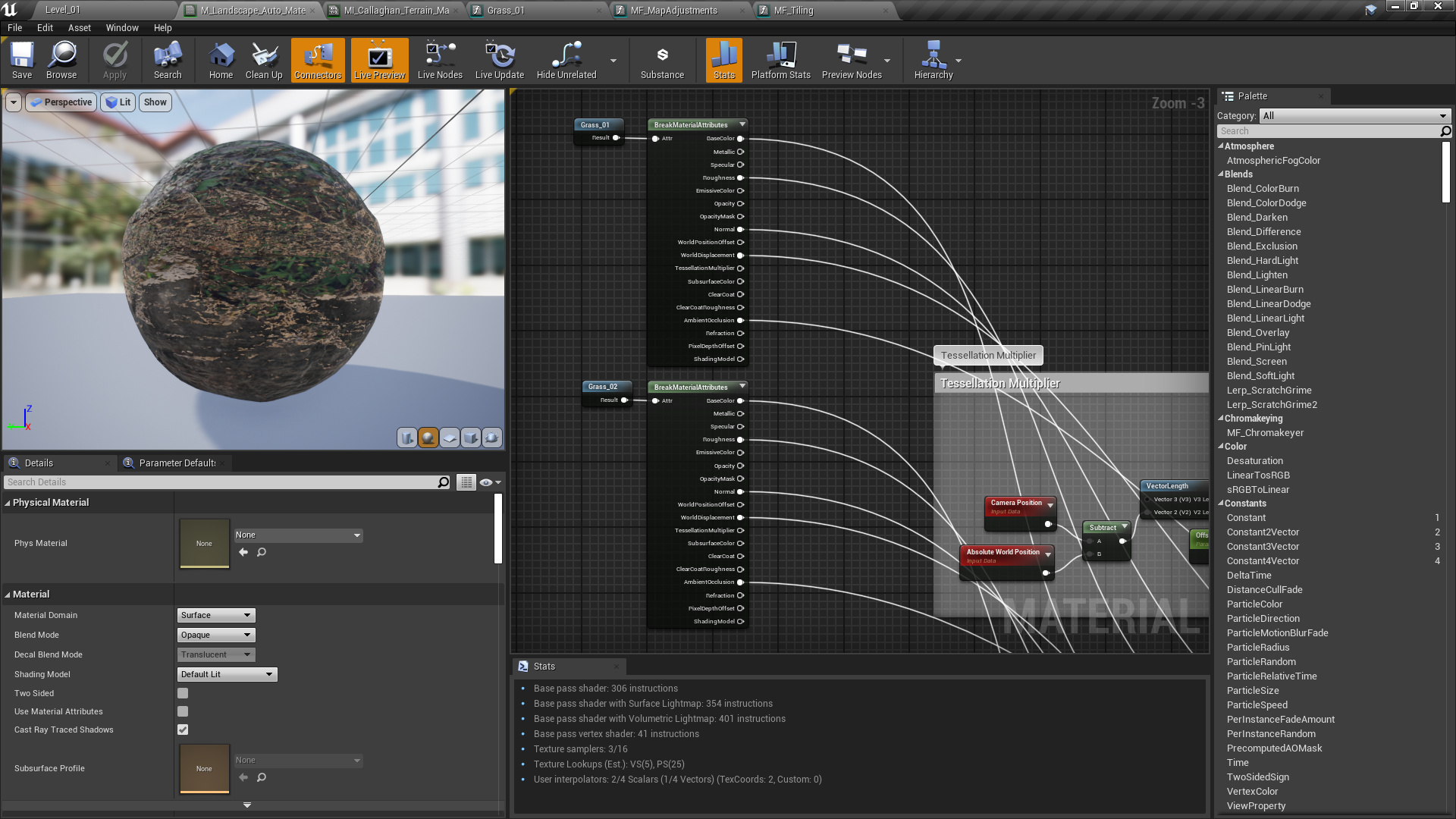Viewport: 1456px width, 819px height.
Task: Collapse the Blends palette category
Action: 1221,174
